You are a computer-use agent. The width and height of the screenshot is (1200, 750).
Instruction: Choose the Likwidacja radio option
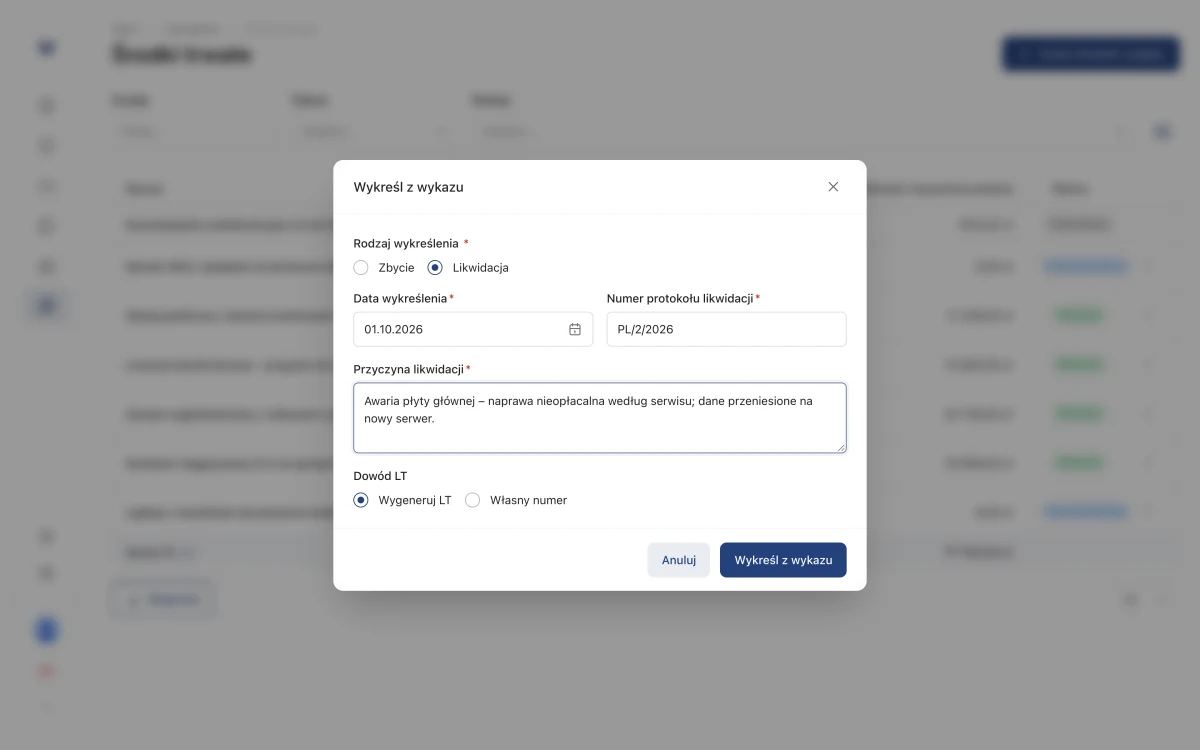pos(435,267)
